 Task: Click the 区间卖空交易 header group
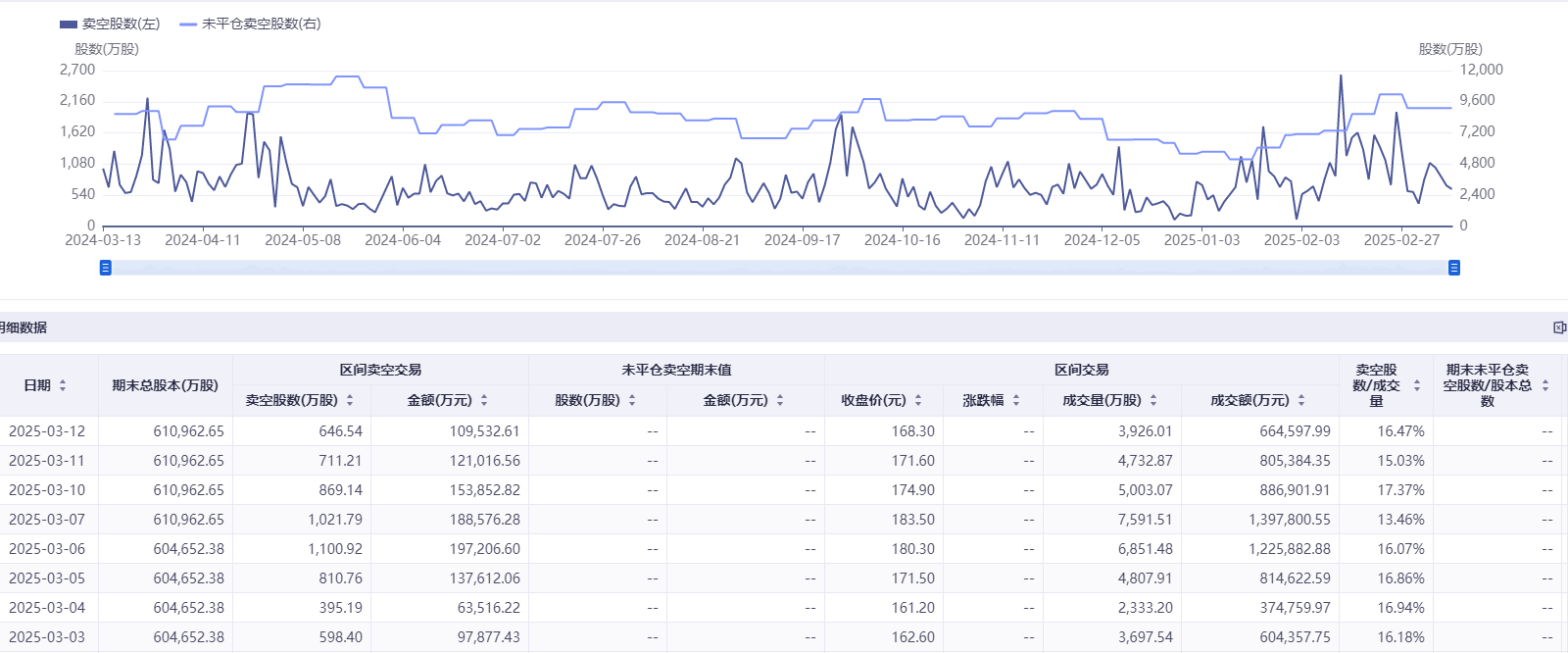pyautogui.click(x=380, y=370)
